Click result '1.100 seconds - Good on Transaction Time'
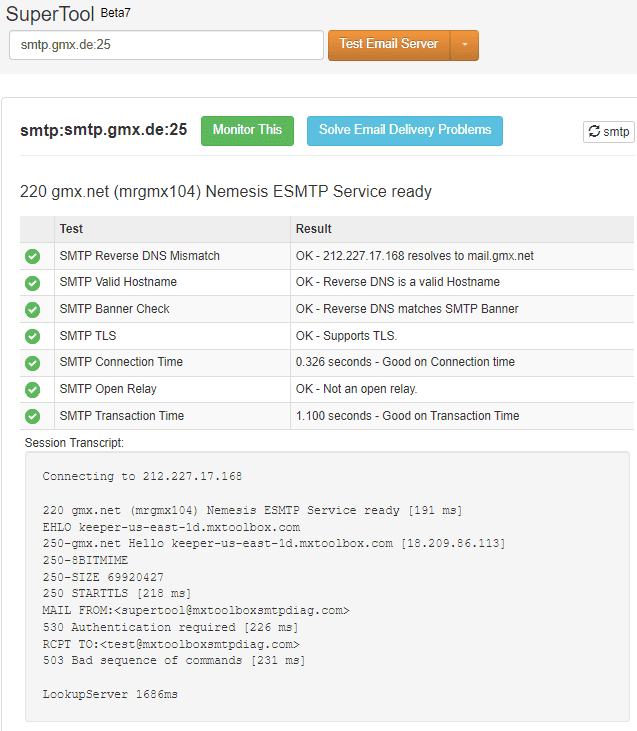The image size is (637, 731). click(408, 415)
